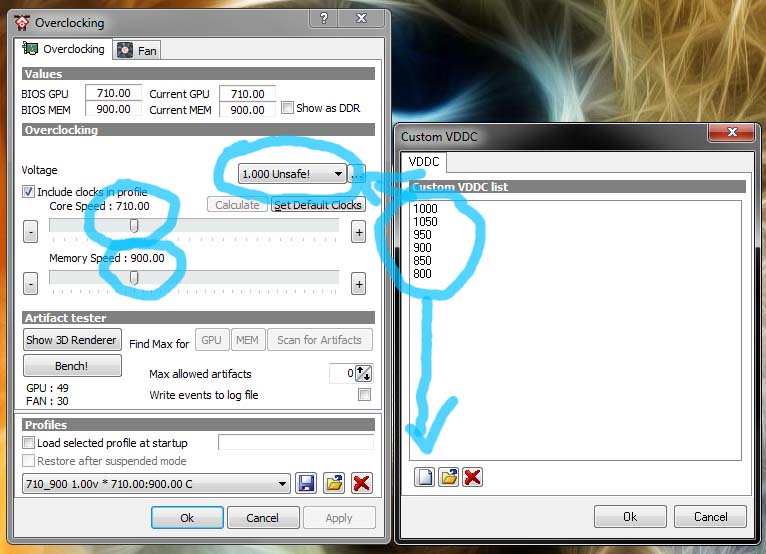Image resolution: width=766 pixels, height=554 pixels.
Task: Decrease Memory Speed with the minus button
Action: 30,283
